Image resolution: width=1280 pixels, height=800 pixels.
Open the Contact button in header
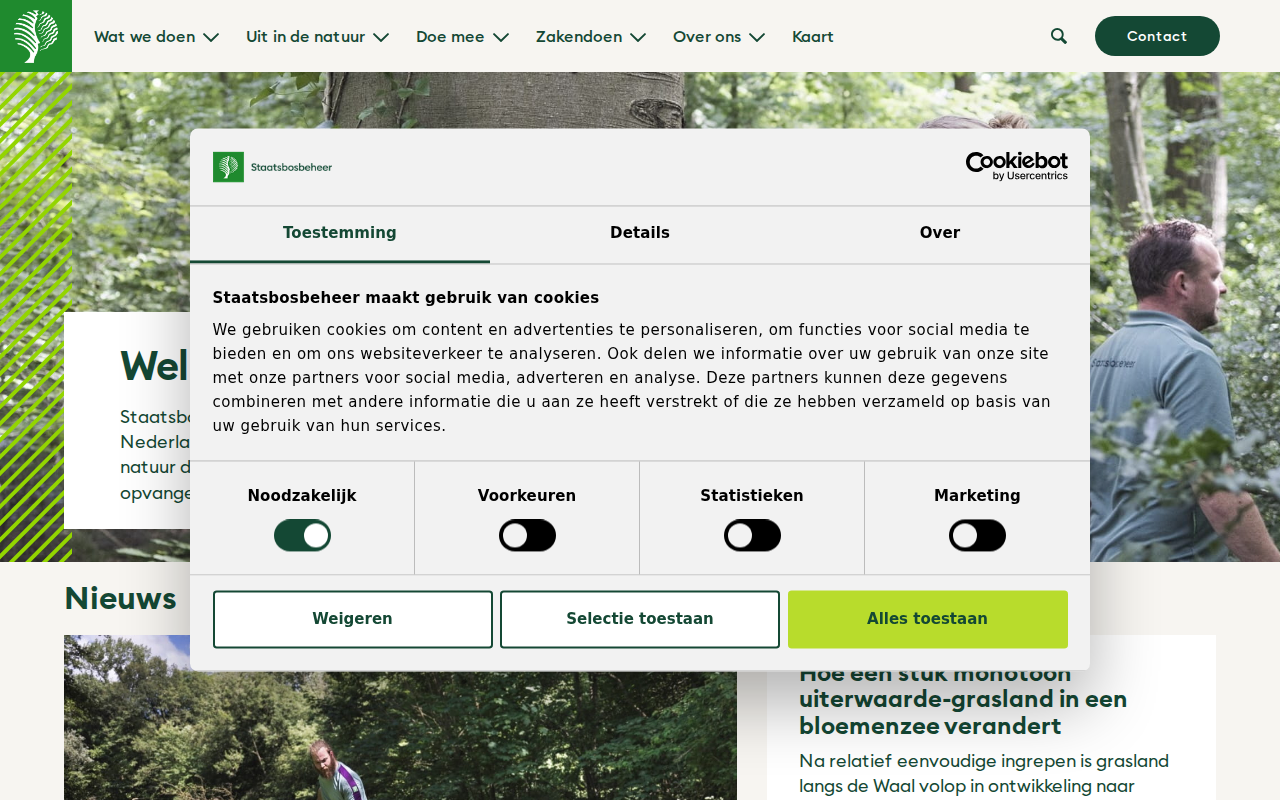point(1157,36)
